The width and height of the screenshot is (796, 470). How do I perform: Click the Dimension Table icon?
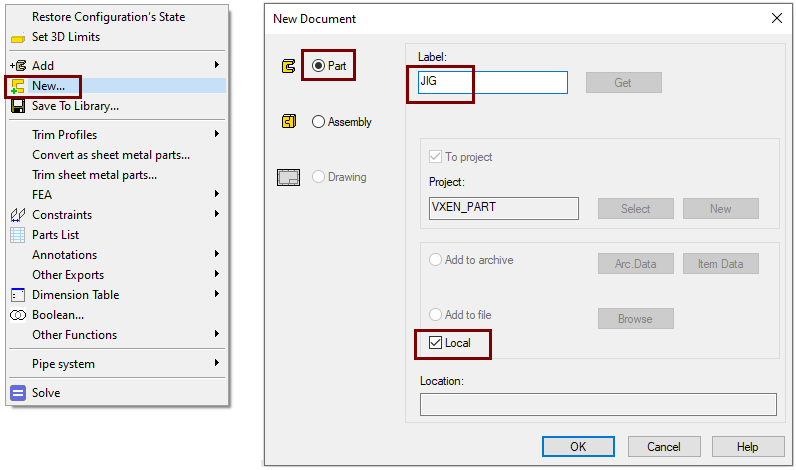click(17, 295)
